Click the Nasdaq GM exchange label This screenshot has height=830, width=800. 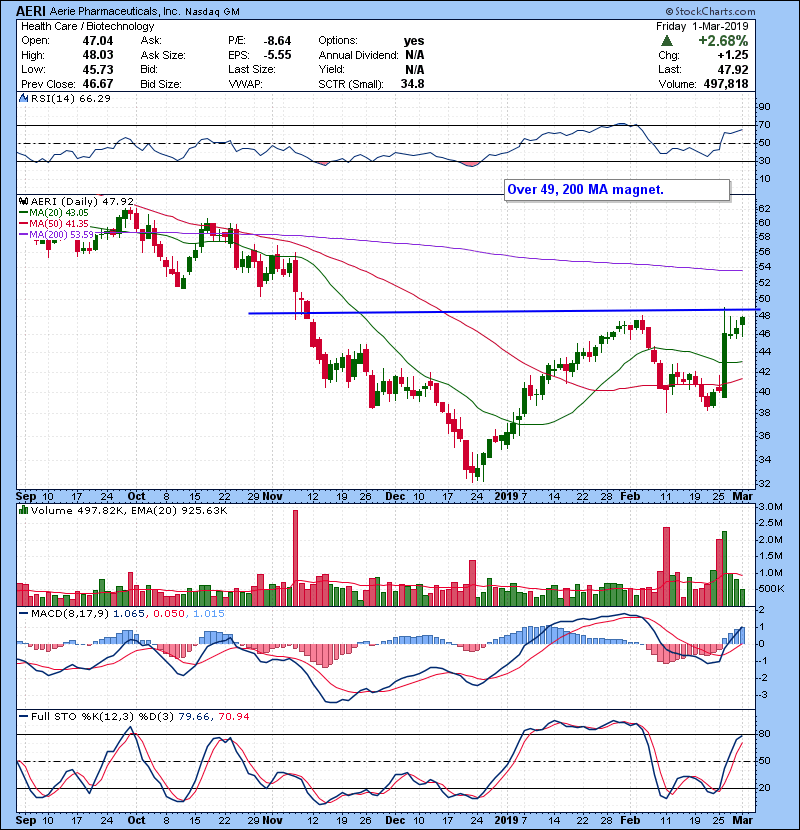tap(212, 12)
